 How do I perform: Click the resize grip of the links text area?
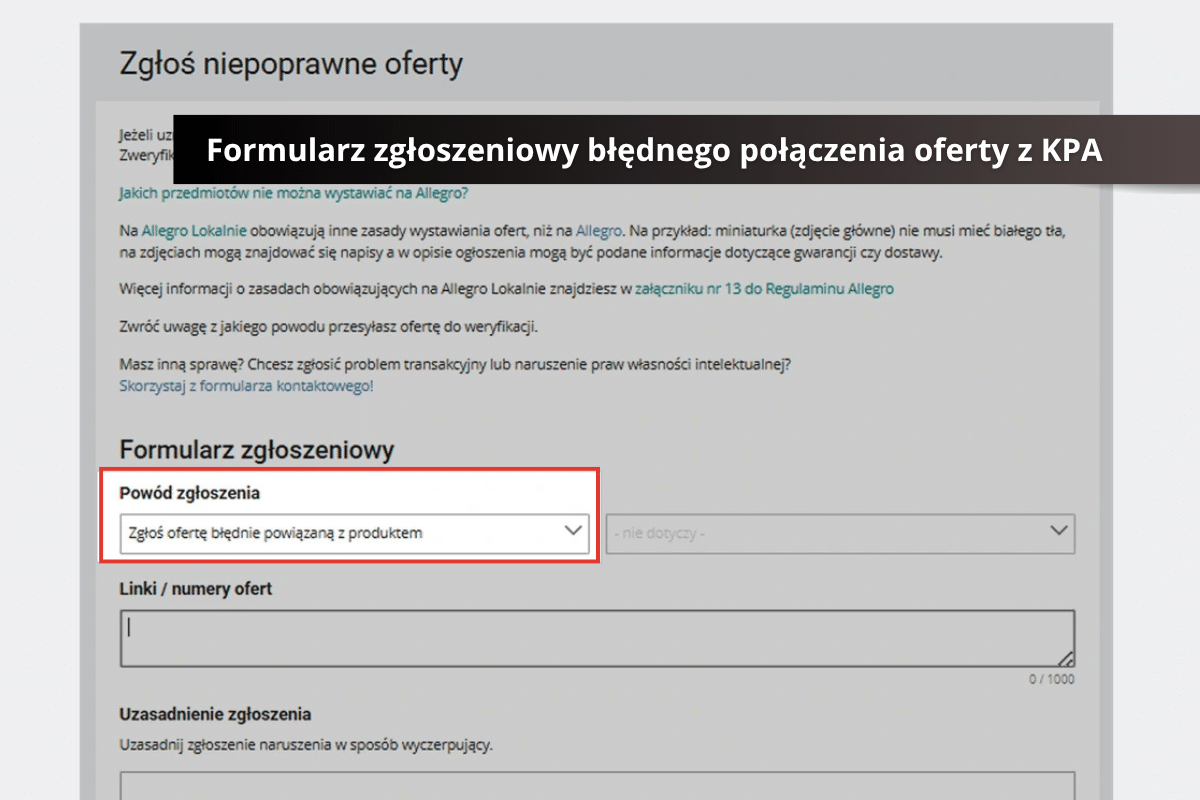pos(1067,658)
